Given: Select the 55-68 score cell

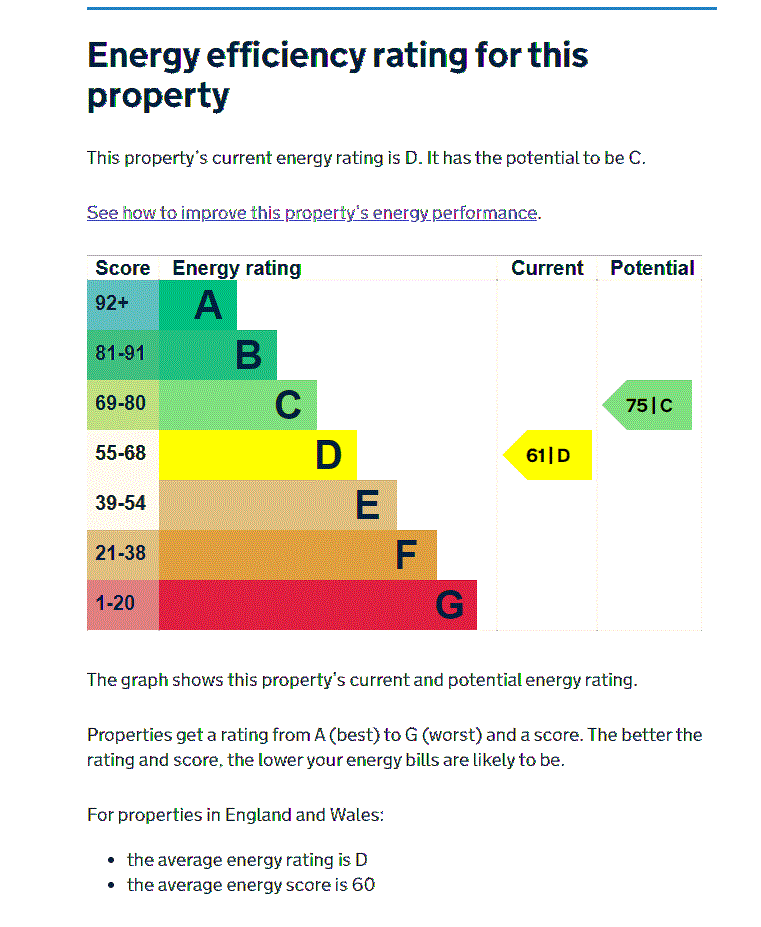Looking at the screenshot, I should [x=123, y=455].
